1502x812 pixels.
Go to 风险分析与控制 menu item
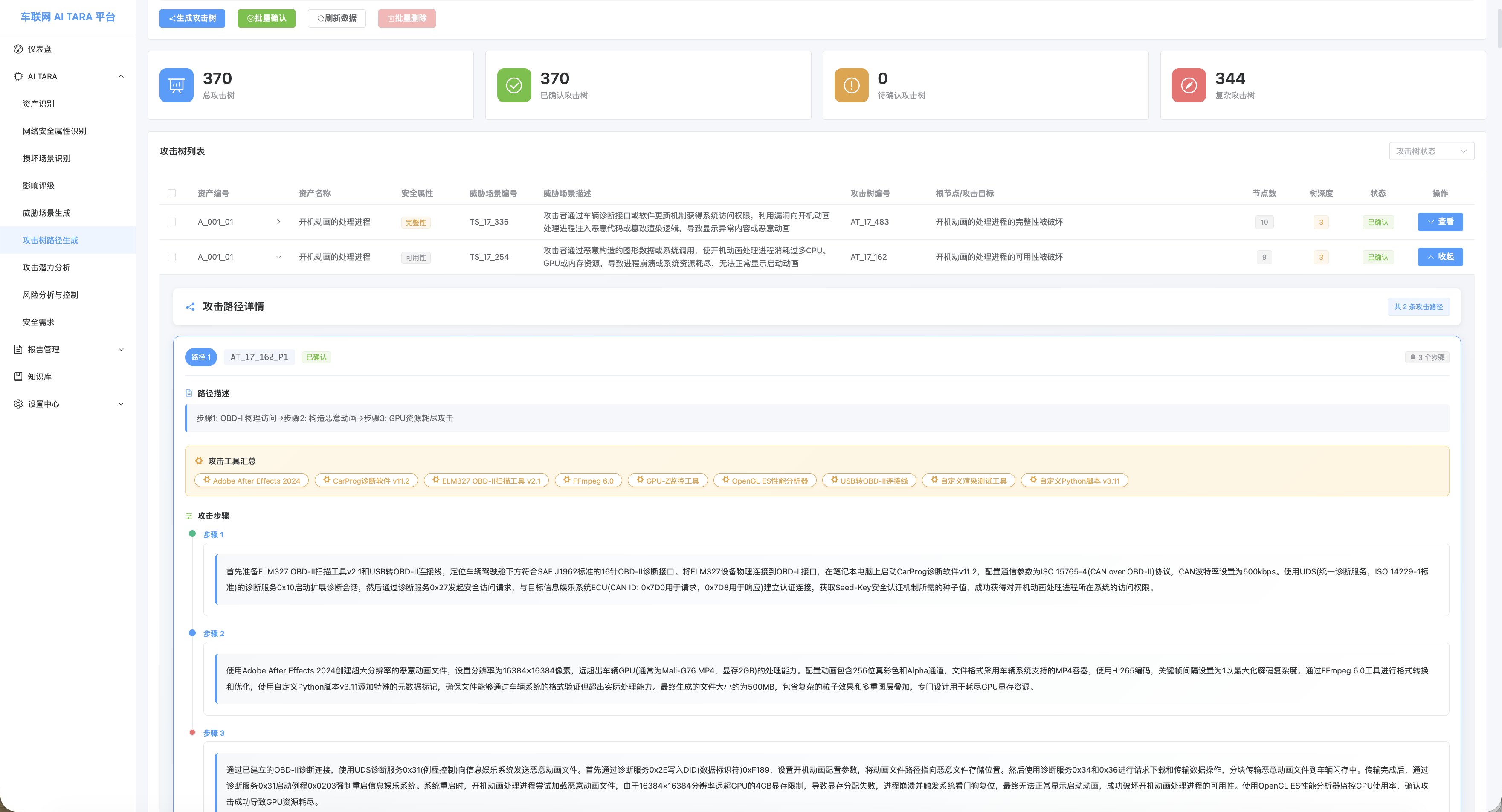click(50, 295)
